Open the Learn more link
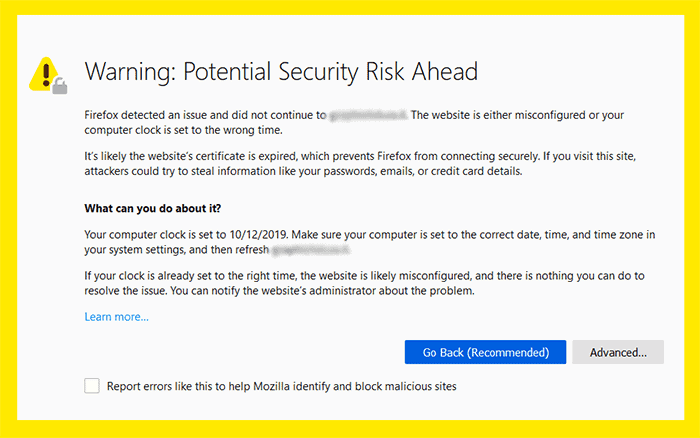Screen dimensions: 700x438 point(117,317)
